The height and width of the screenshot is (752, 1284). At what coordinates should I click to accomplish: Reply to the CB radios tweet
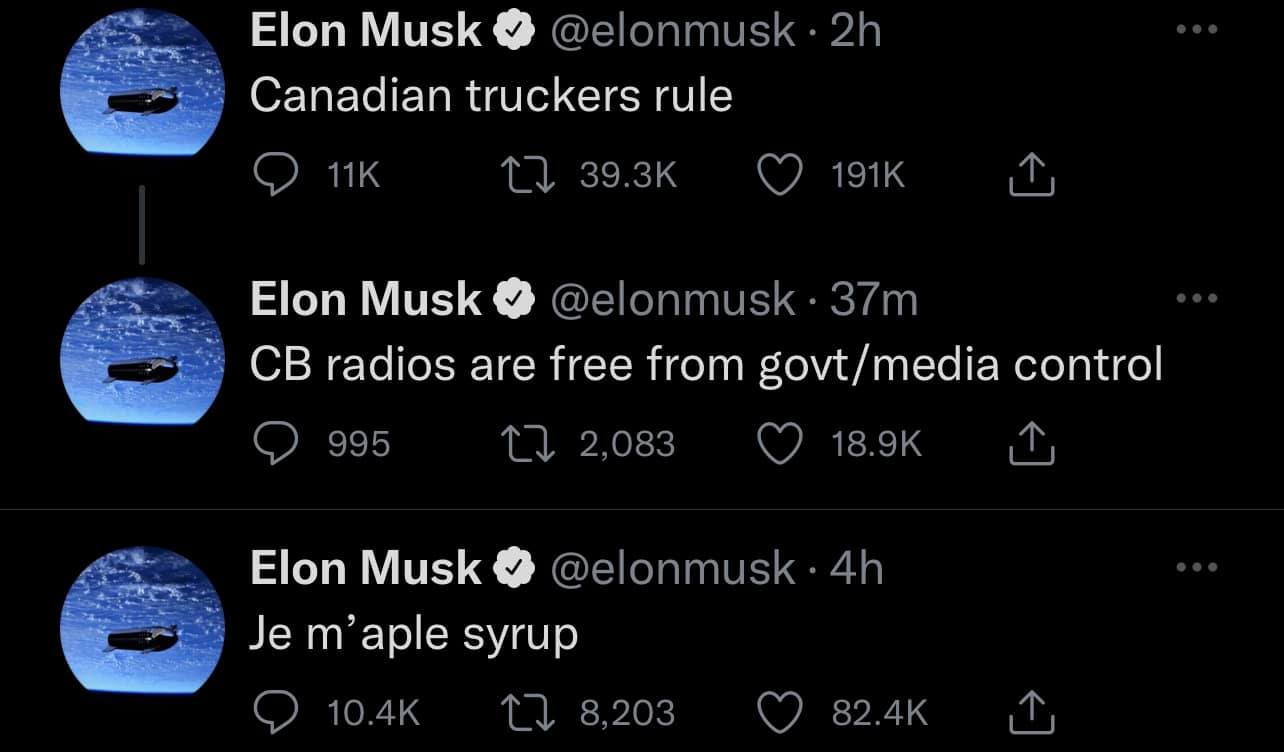coord(271,443)
